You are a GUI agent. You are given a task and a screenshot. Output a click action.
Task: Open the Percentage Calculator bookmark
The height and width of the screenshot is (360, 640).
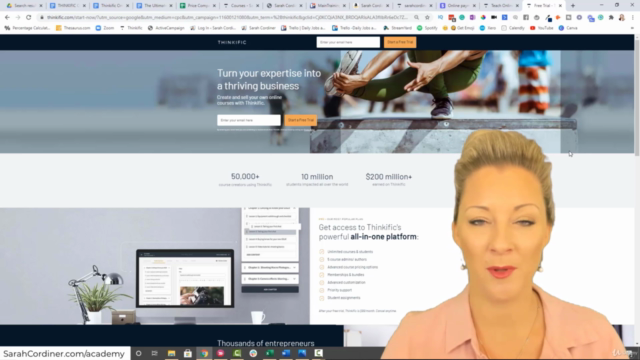click(27, 28)
